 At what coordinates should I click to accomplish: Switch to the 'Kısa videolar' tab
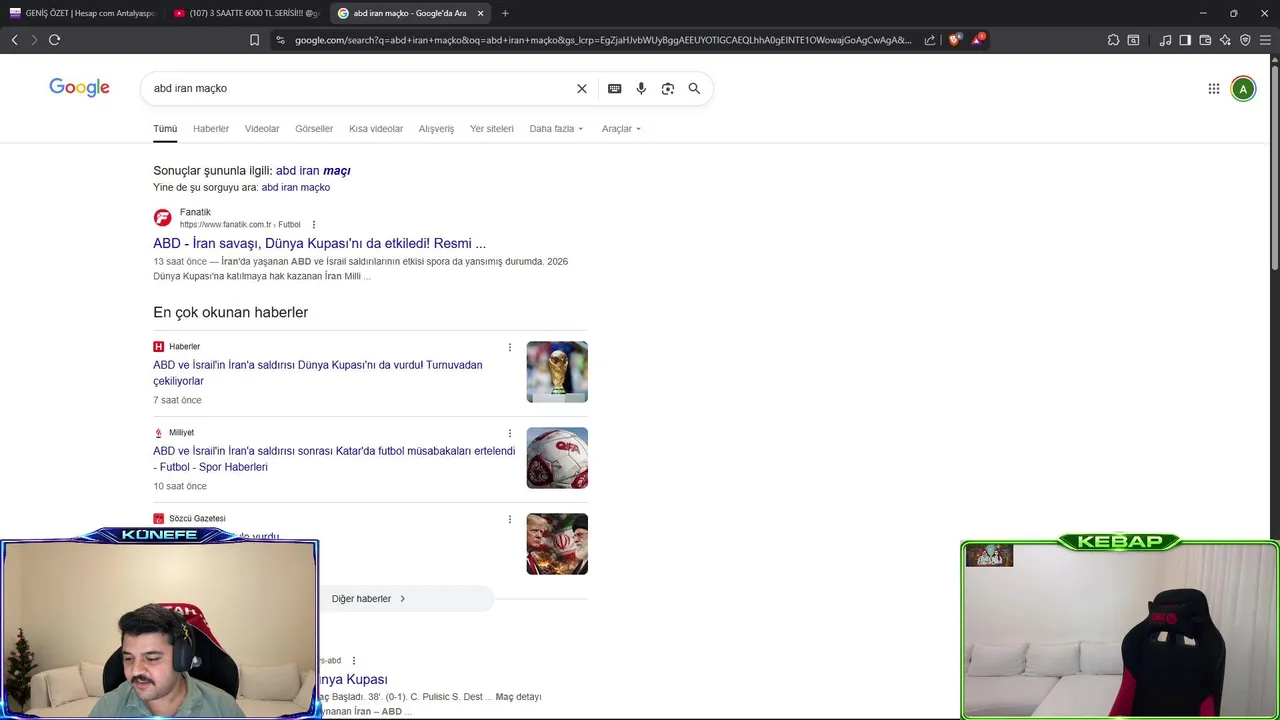coord(376,129)
